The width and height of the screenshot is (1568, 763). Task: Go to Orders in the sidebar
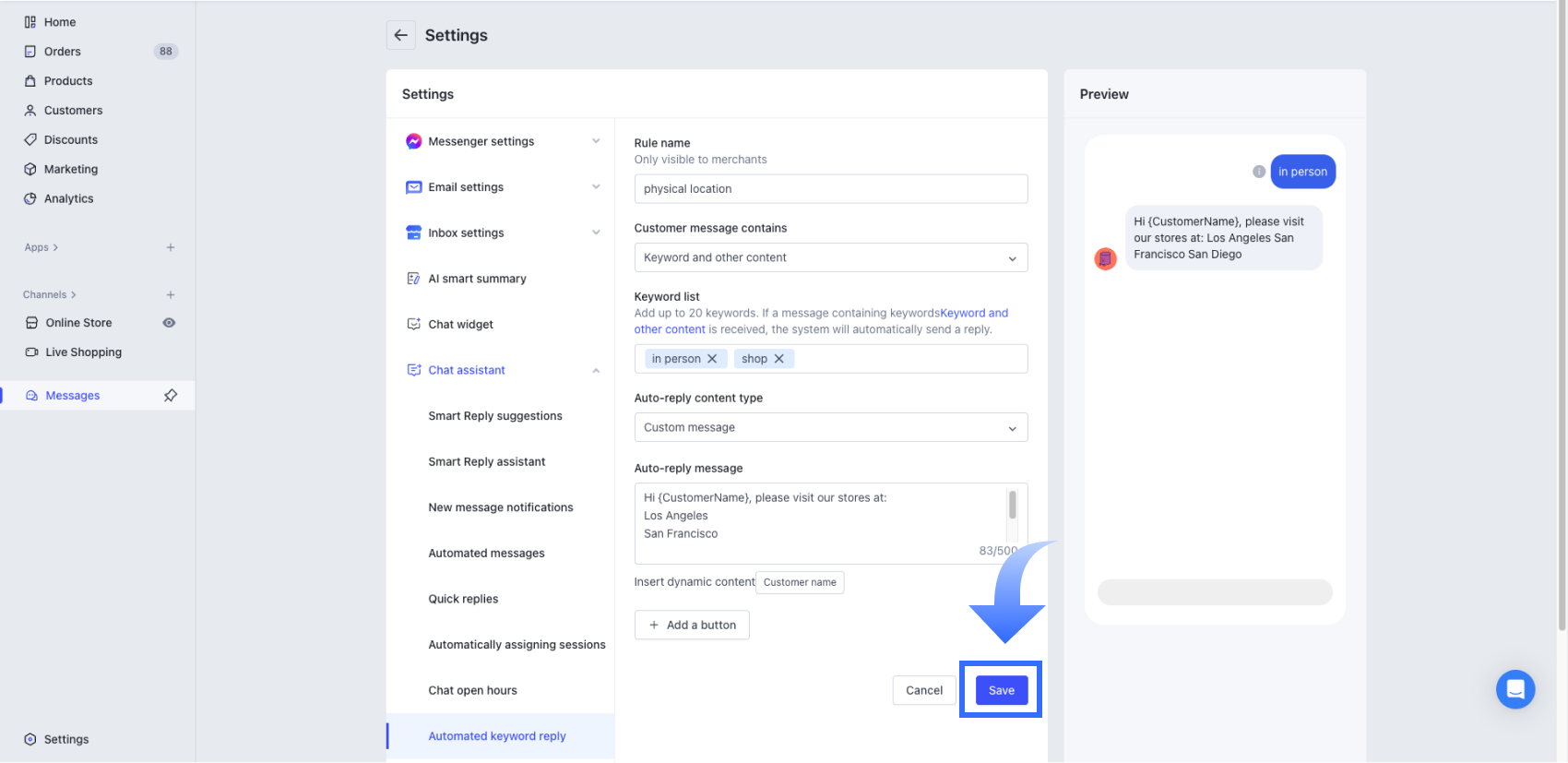pyautogui.click(x=63, y=52)
